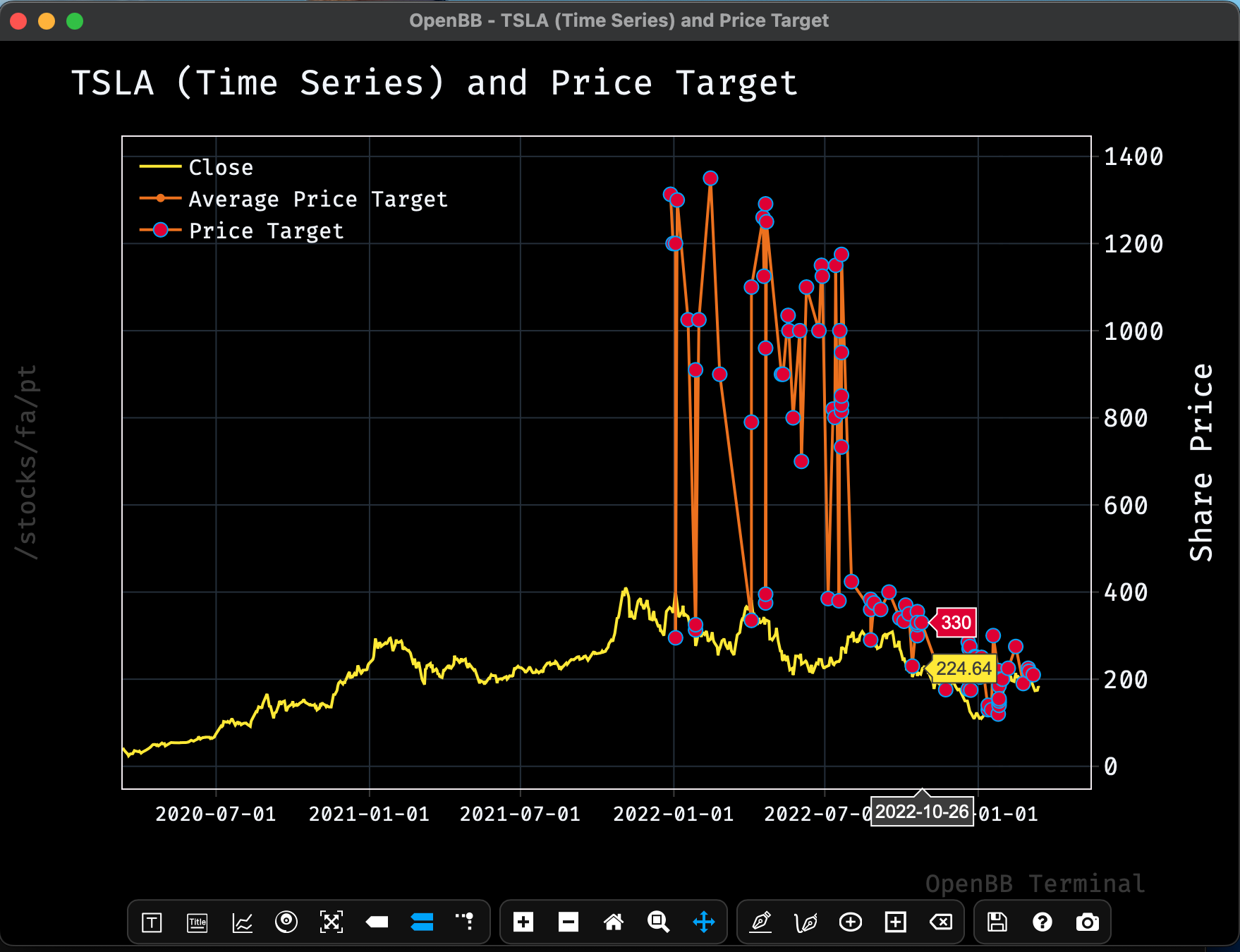1240x952 pixels.
Task: Select the draw circle tool
Action: pyautogui.click(x=851, y=922)
